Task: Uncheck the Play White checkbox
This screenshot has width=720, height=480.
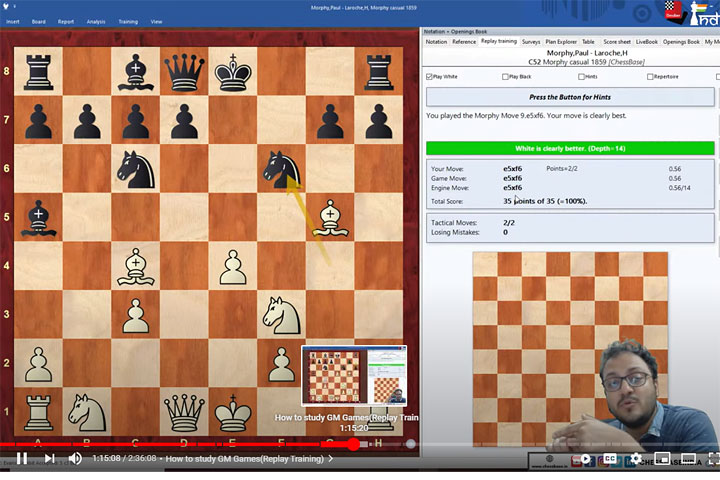Action: coord(430,76)
